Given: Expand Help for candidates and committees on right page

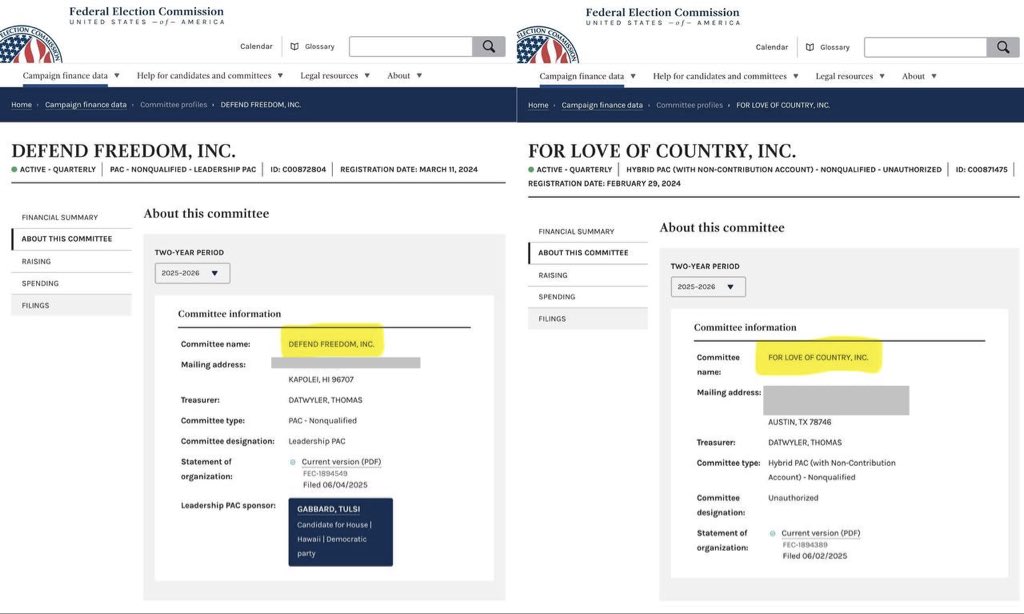Looking at the screenshot, I should click(726, 76).
